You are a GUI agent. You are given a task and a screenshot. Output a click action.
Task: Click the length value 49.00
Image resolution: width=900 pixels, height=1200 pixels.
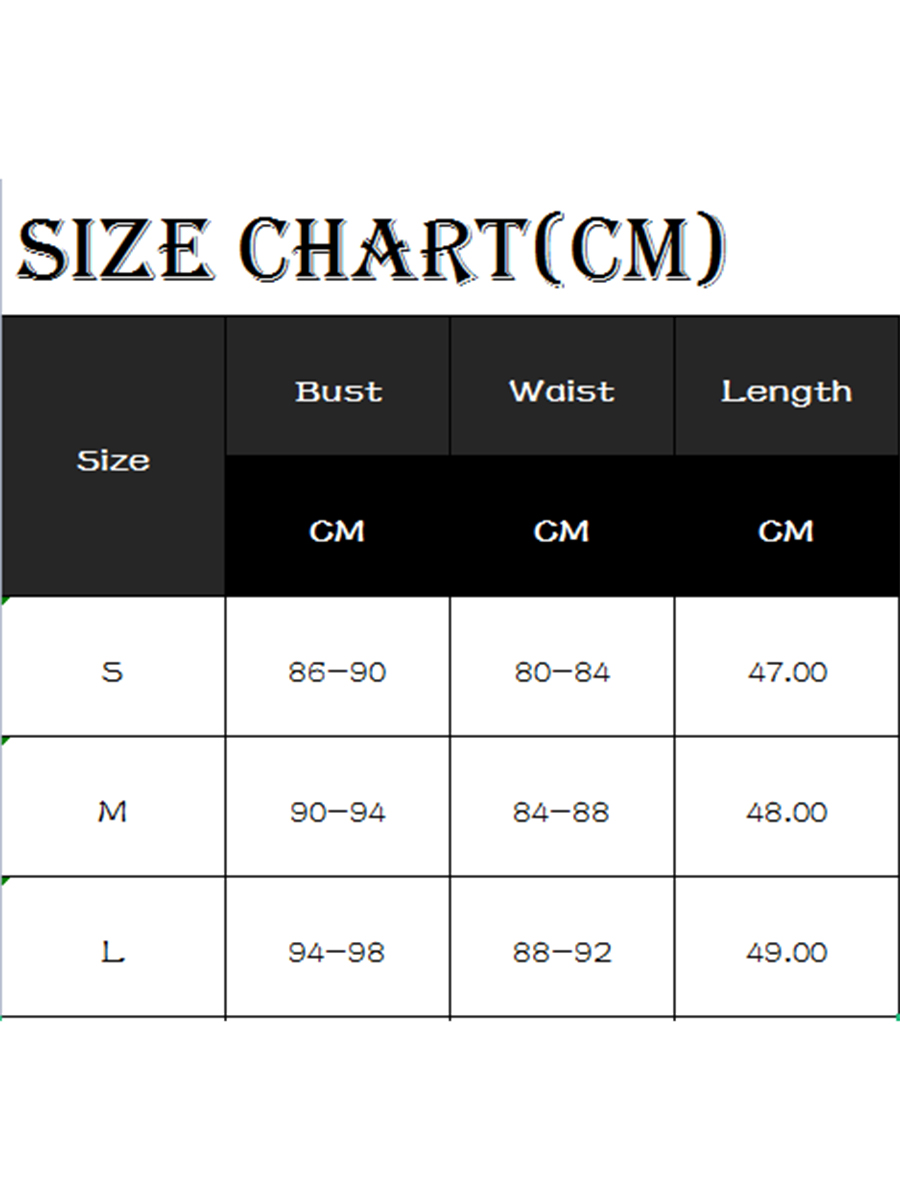[787, 952]
